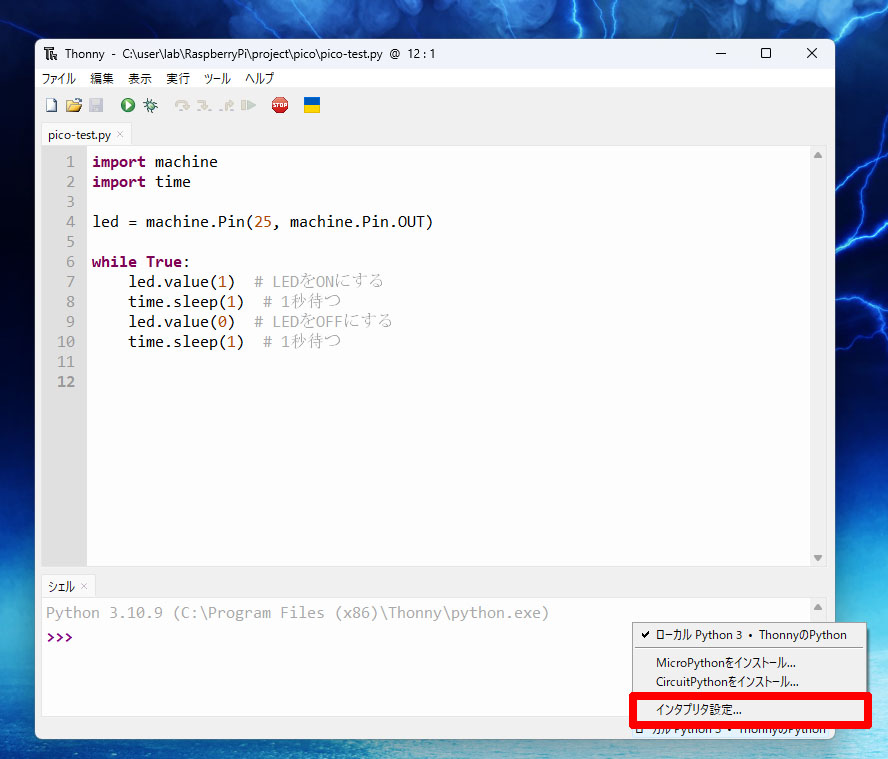Open a file with the folder icon
The width and height of the screenshot is (888, 759).
click(x=74, y=105)
